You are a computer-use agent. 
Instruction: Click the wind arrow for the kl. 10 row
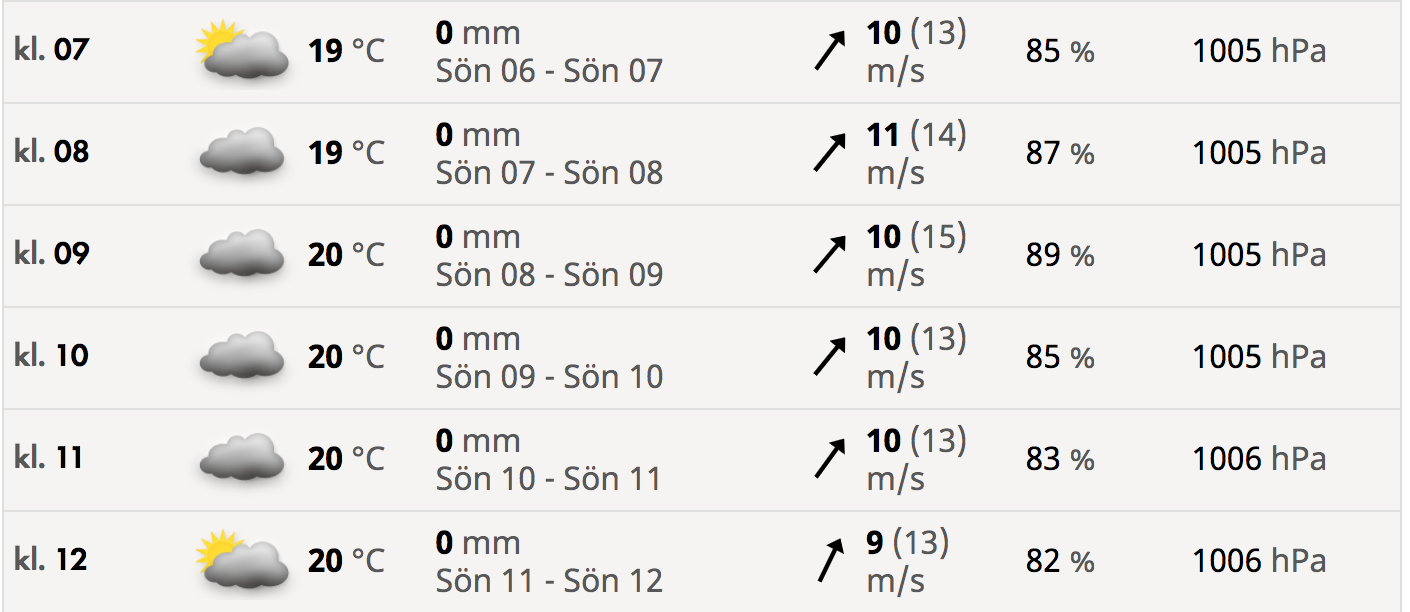[x=829, y=358]
